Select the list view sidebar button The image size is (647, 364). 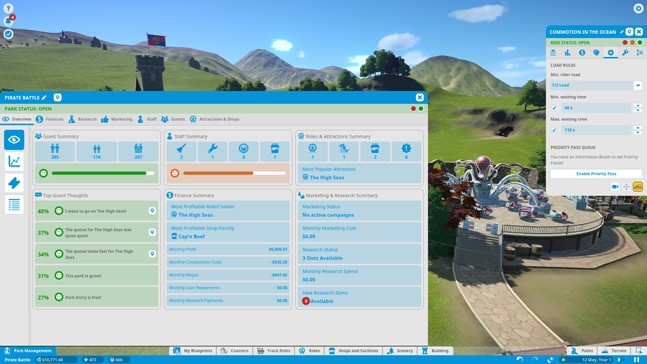coord(14,204)
